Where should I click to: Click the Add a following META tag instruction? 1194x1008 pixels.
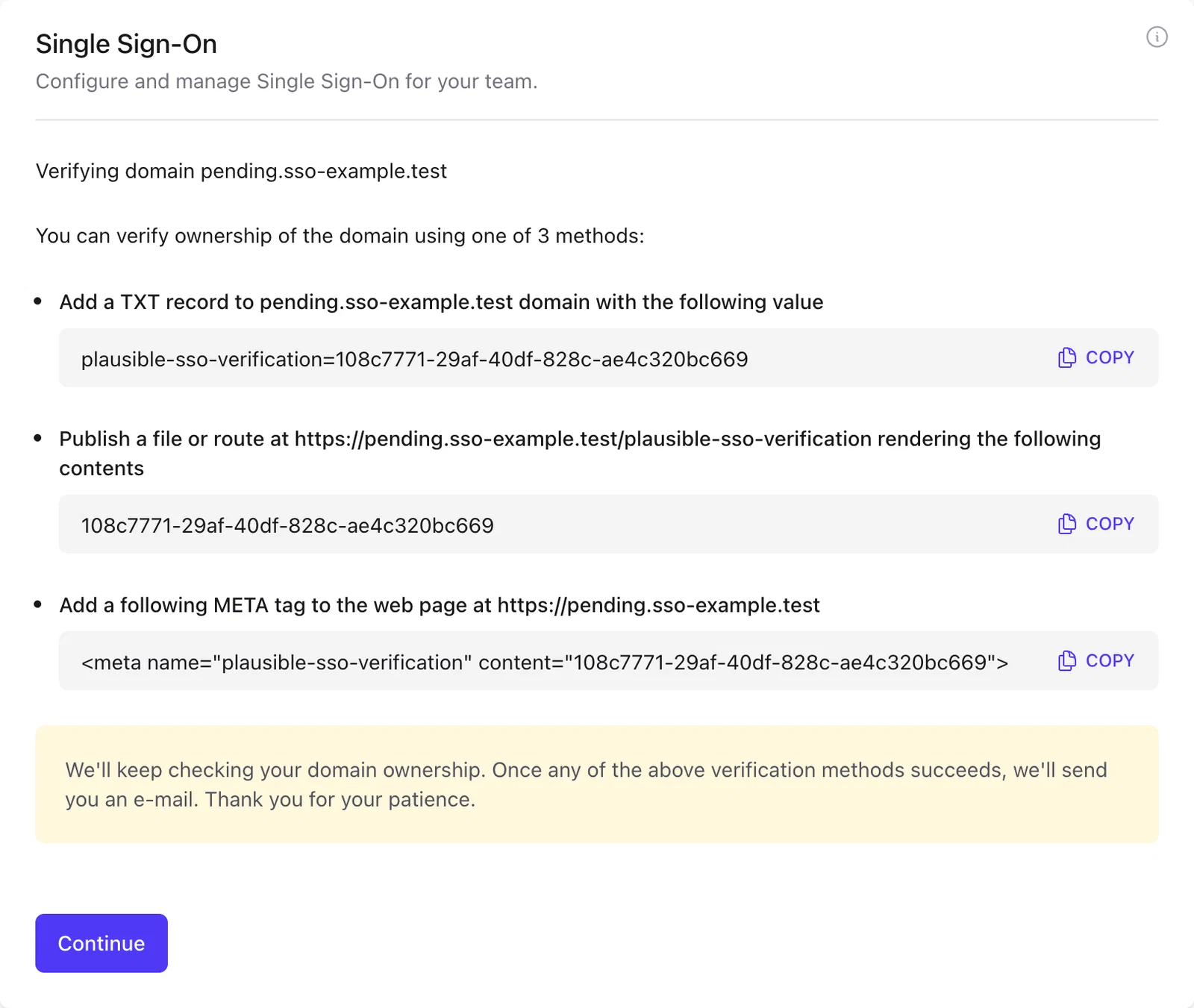pos(440,605)
